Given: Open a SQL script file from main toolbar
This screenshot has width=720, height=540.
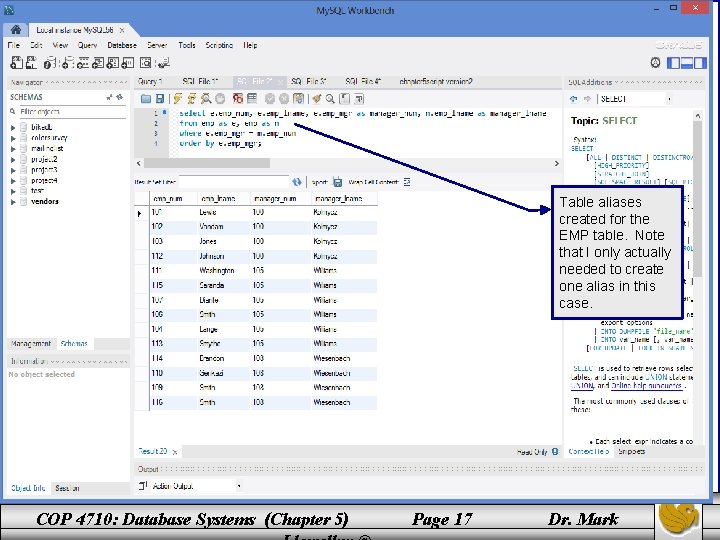Looking at the screenshot, I should click(31, 63).
